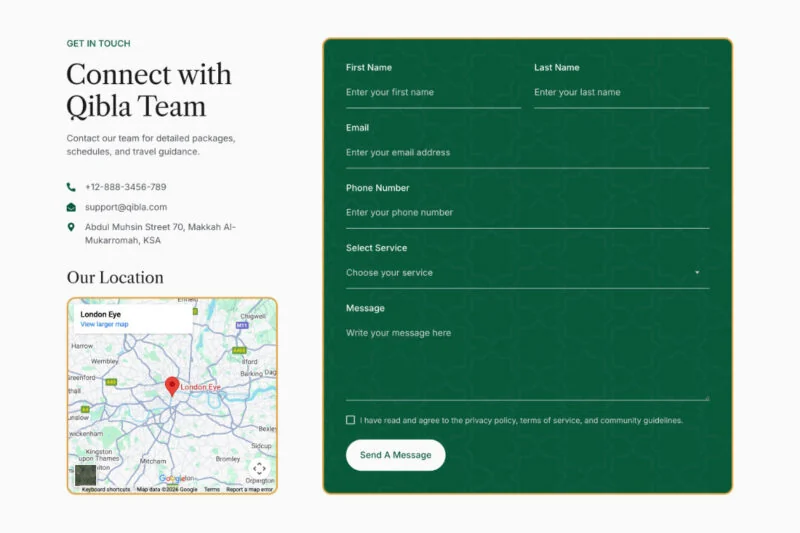Click the red London Eye map marker
The width and height of the screenshot is (800, 533).
click(x=172, y=386)
